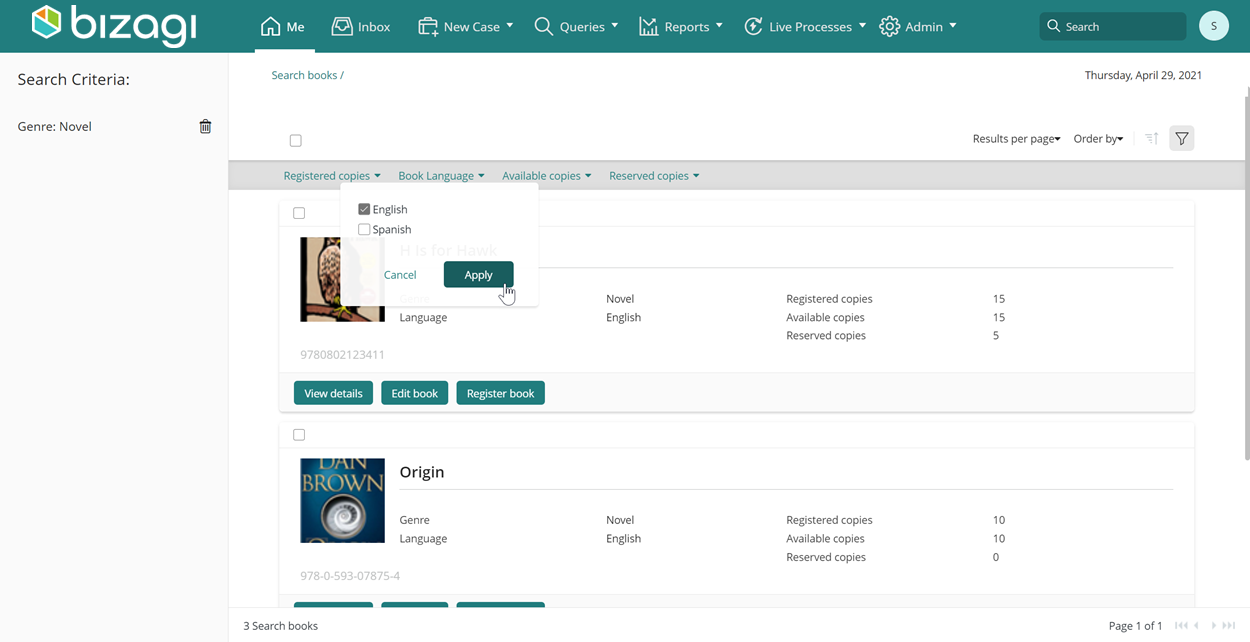Select the H is for Hawk card checkbox
This screenshot has height=642, width=1250.
(x=299, y=213)
